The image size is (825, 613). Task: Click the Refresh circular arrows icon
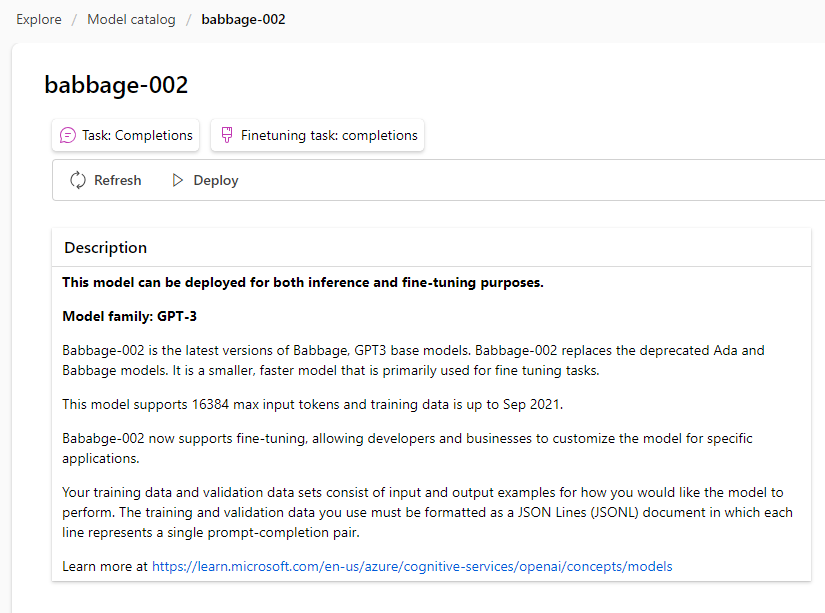click(78, 180)
